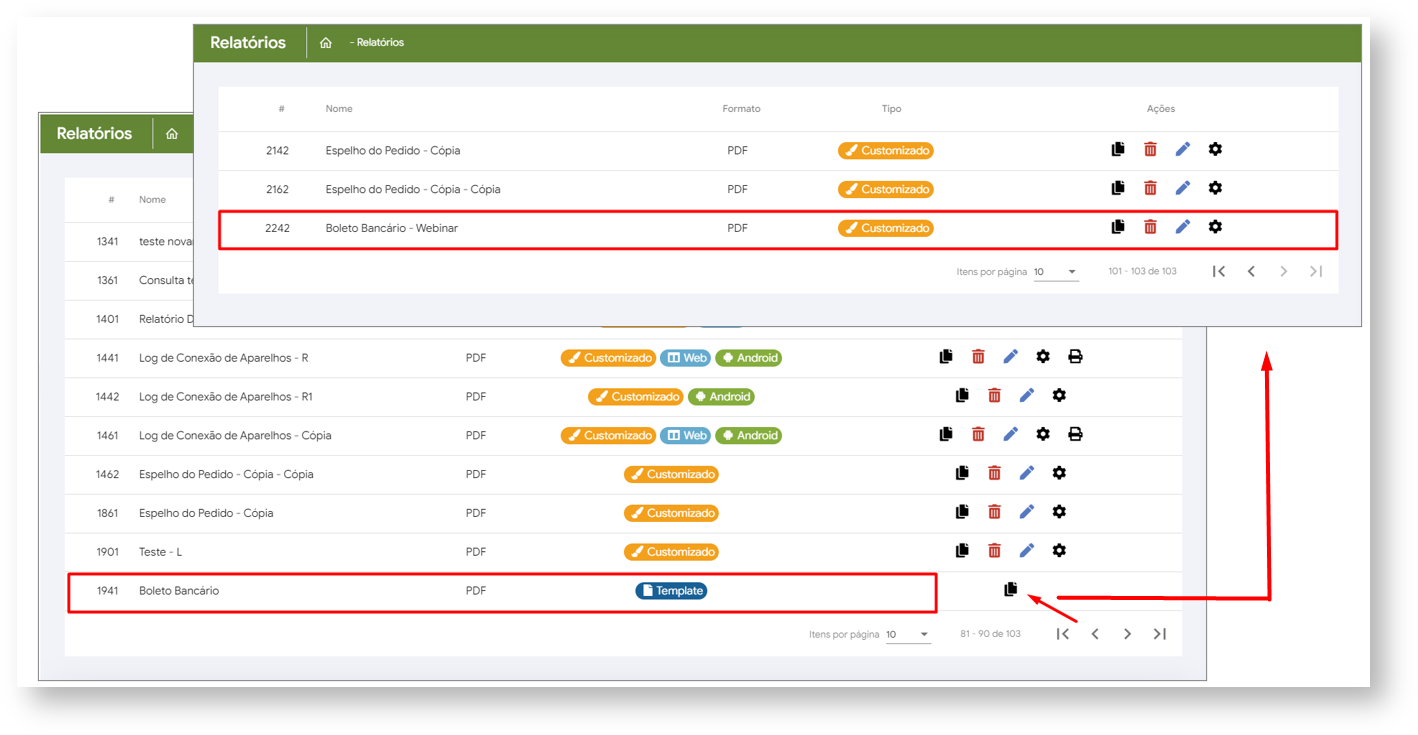1418x735 pixels.
Task: Delete report 1901 Teste - L
Action: point(994,551)
